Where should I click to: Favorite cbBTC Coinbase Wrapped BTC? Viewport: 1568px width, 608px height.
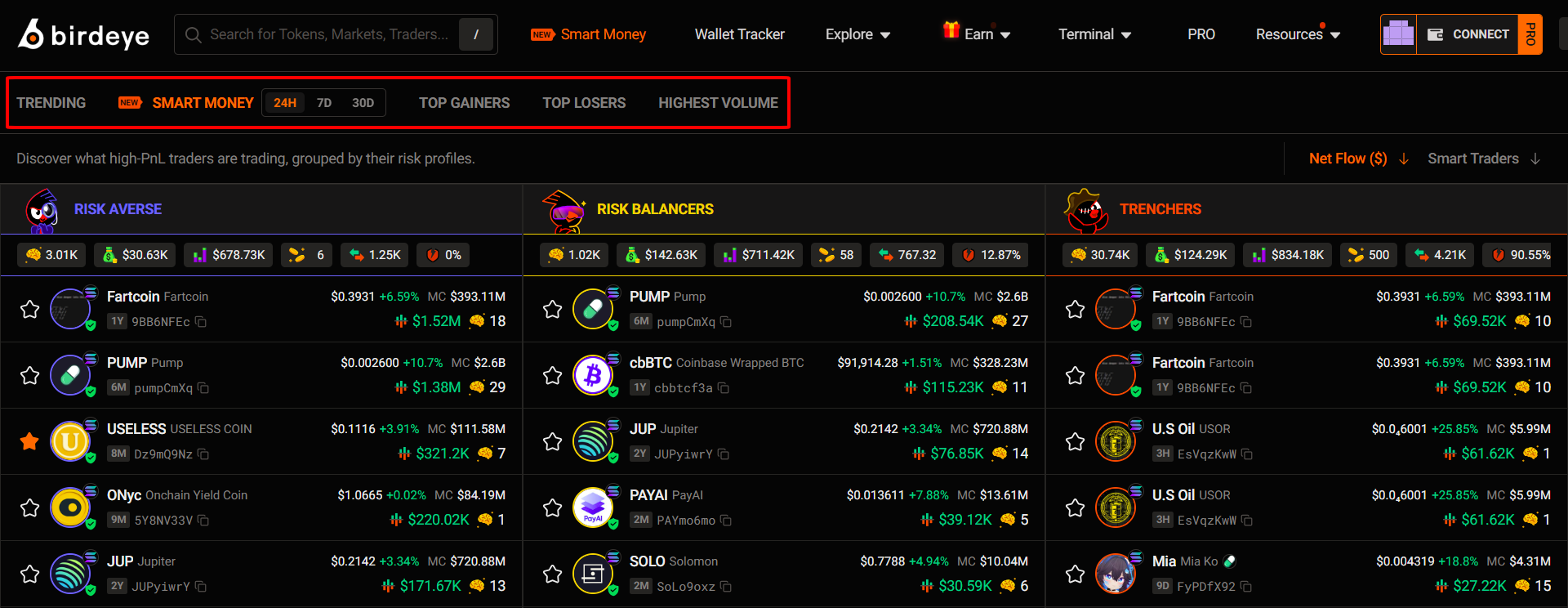(553, 375)
